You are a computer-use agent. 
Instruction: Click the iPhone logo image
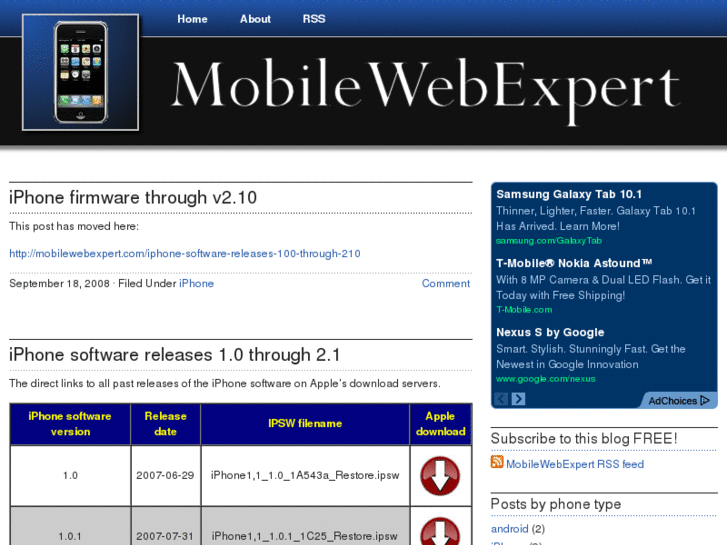(x=80, y=72)
